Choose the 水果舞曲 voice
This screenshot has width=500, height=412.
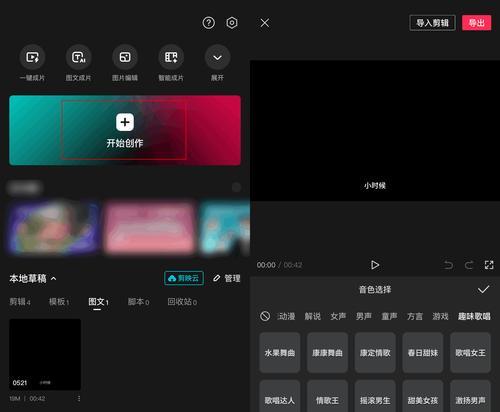[280, 352]
